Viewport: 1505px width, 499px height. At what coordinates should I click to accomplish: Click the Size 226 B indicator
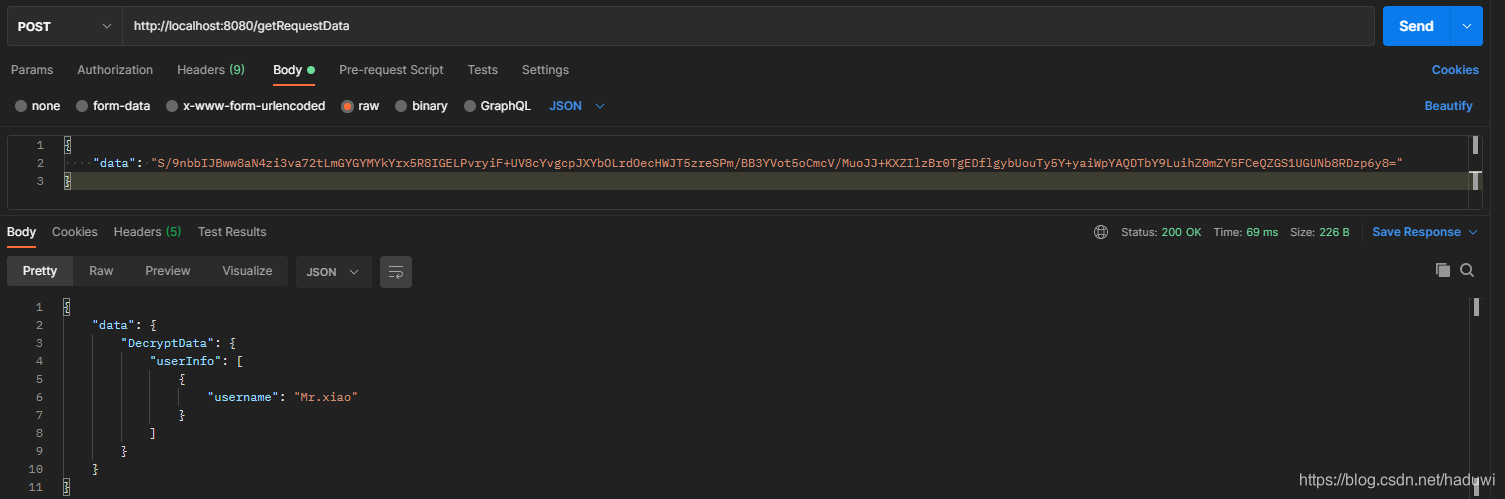click(x=1320, y=232)
